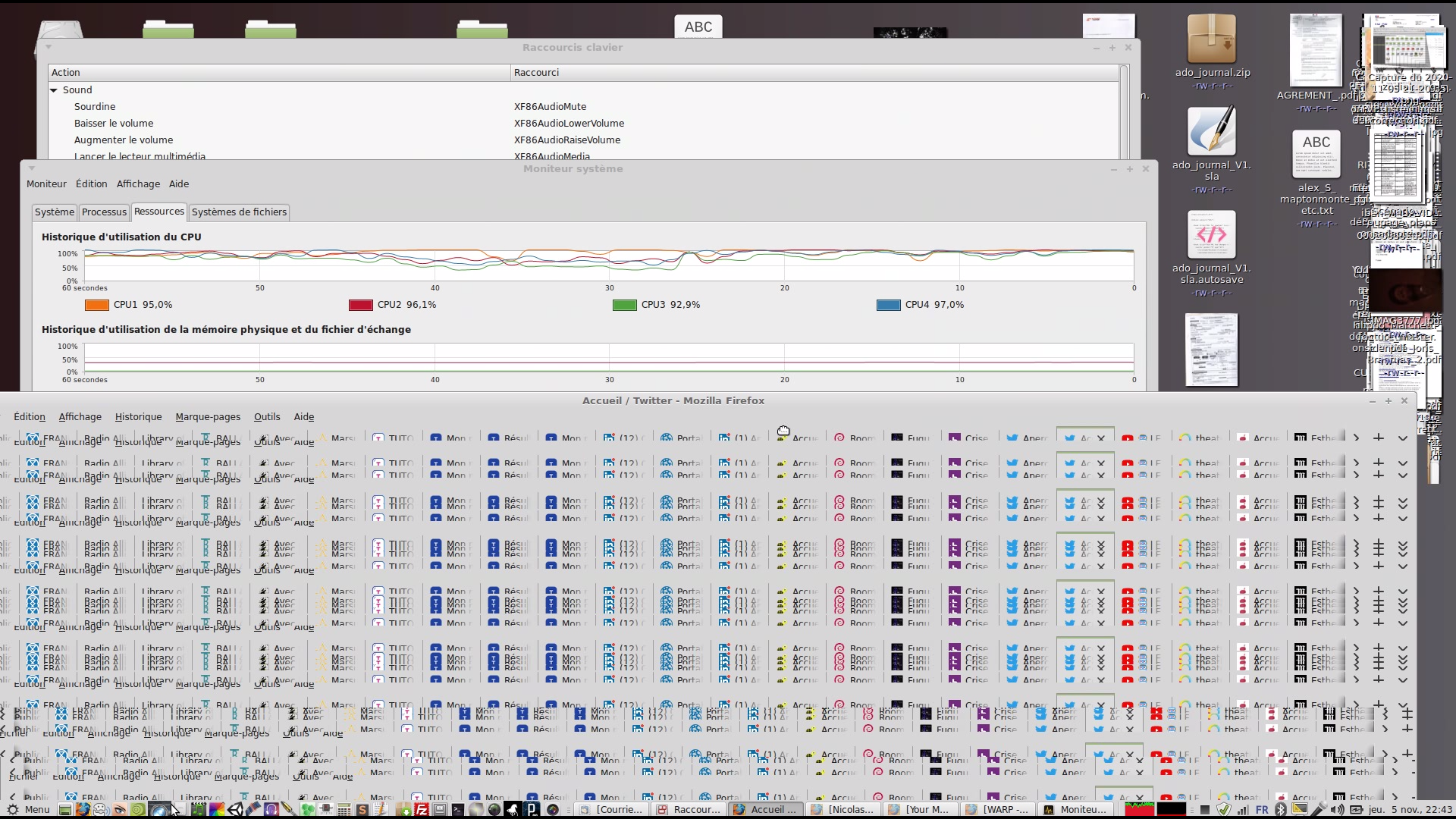Viewport: 1456px width, 819px height.
Task: Launch FileZilla from the taskbar panel
Action: click(x=421, y=809)
